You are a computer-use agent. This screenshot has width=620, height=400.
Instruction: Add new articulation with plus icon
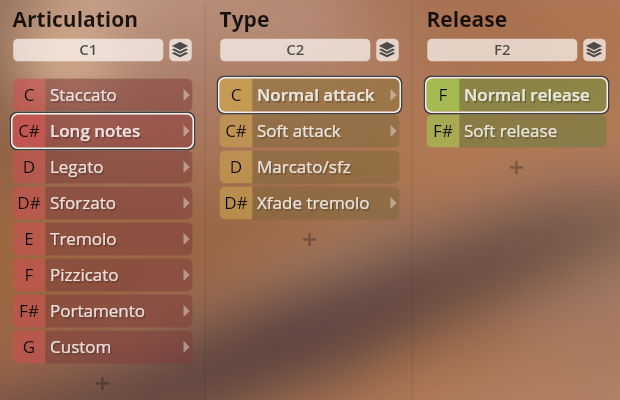(x=102, y=383)
